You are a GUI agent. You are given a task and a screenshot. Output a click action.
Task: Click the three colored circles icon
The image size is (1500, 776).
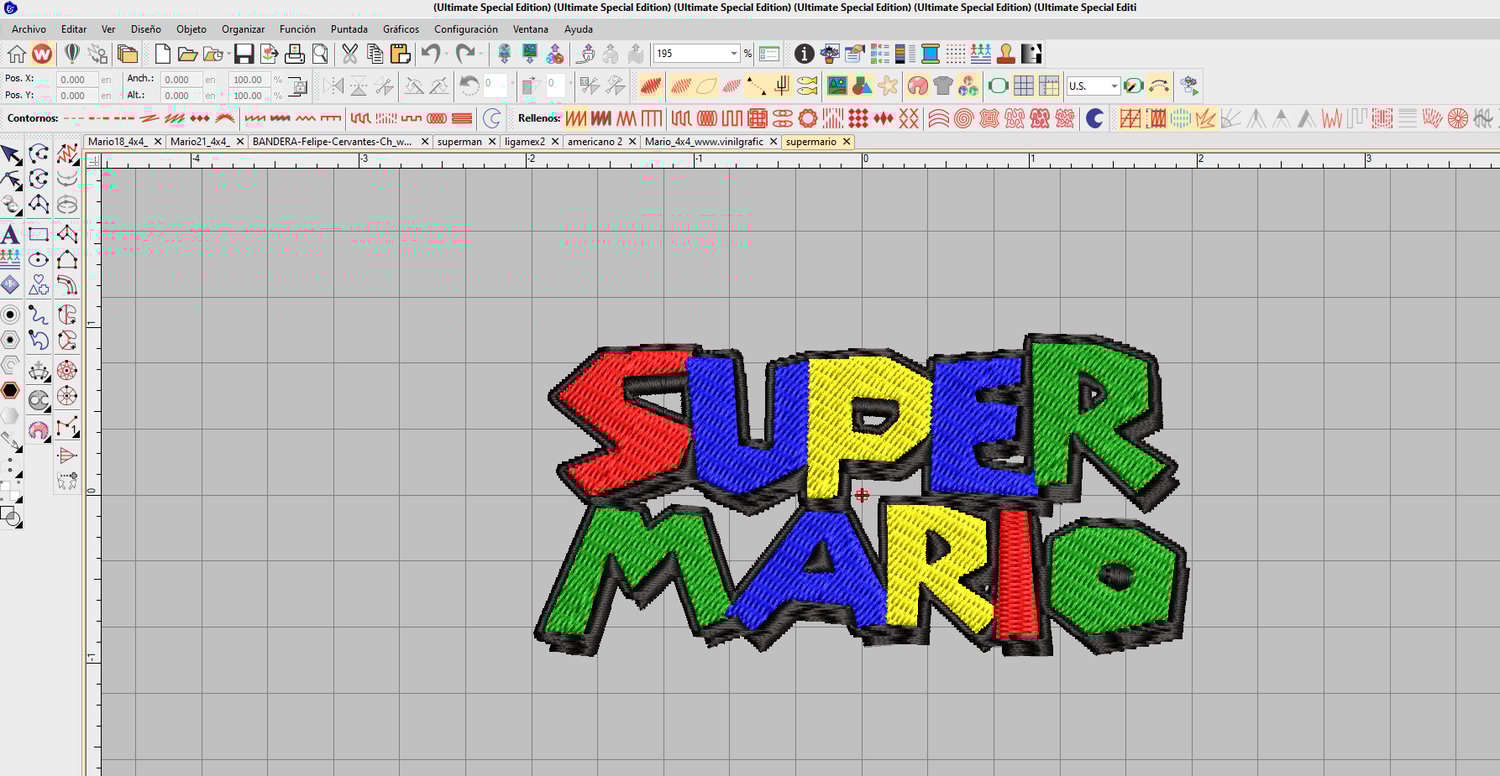[x=967, y=86]
